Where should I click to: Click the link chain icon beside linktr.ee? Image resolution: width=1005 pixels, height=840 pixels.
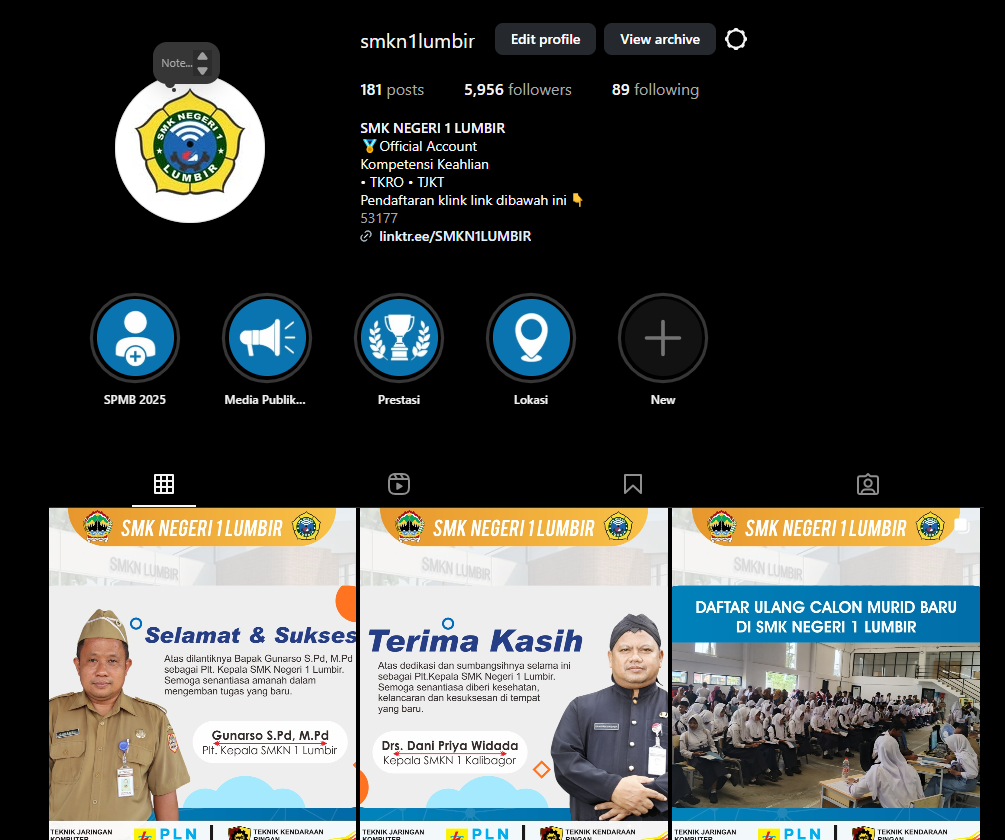pyautogui.click(x=366, y=236)
